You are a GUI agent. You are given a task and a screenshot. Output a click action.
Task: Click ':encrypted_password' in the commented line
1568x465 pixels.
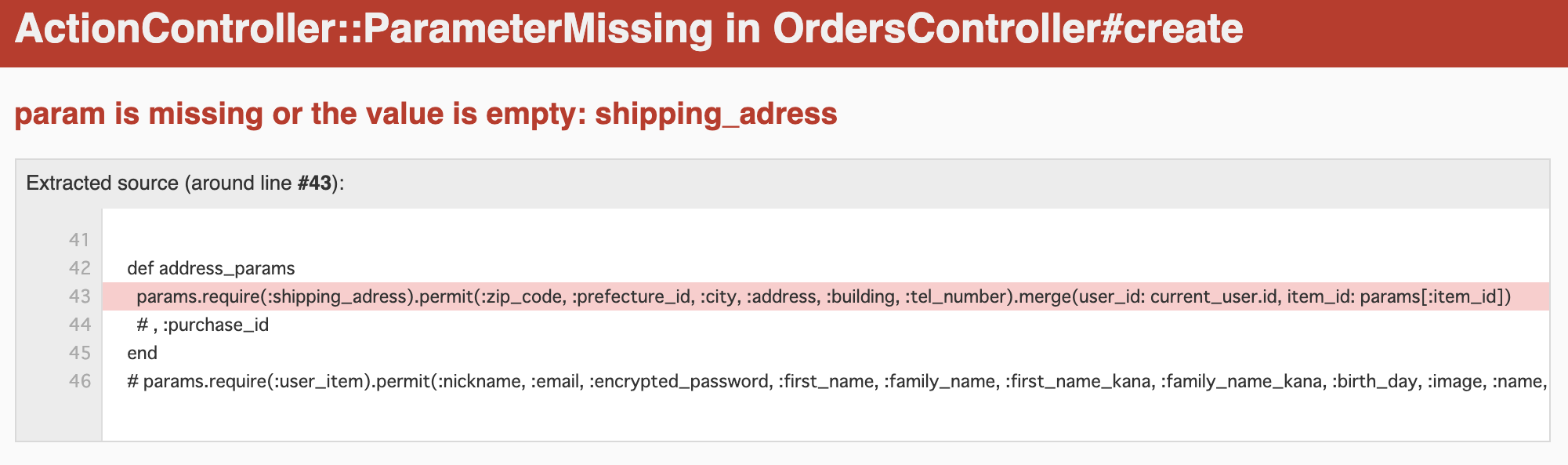tap(679, 381)
